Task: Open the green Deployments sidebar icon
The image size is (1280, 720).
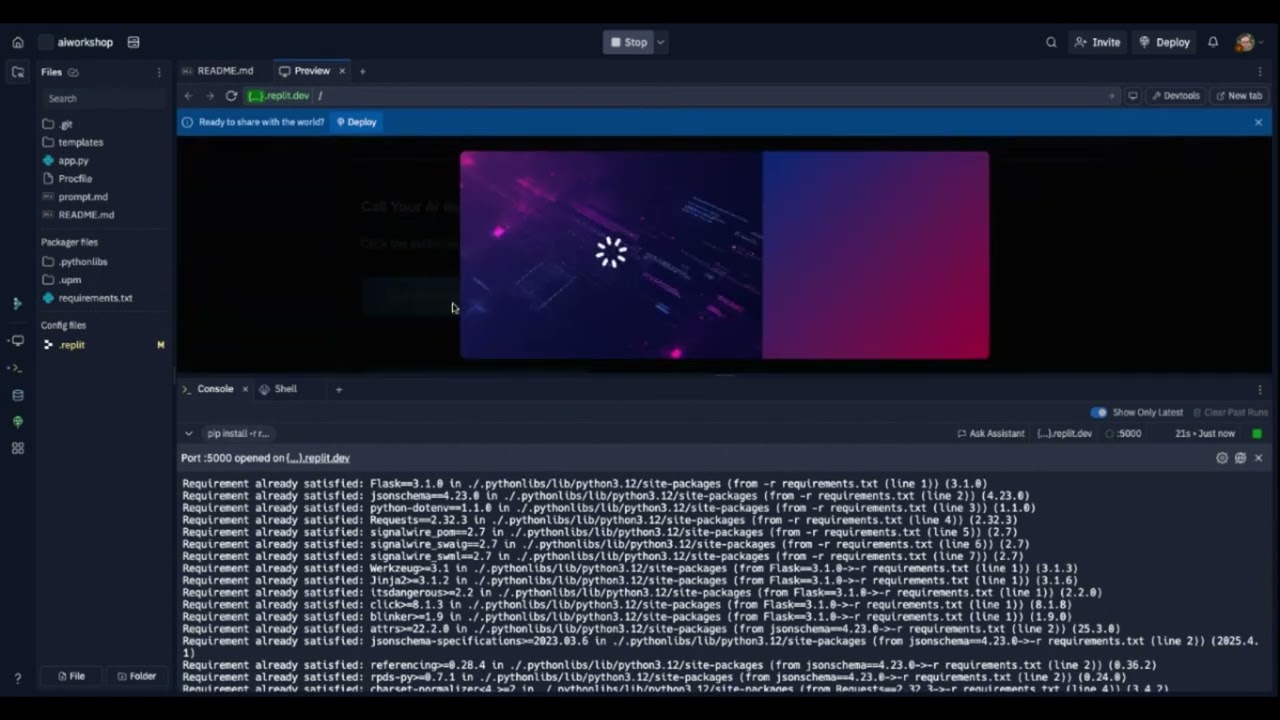Action: (17, 422)
